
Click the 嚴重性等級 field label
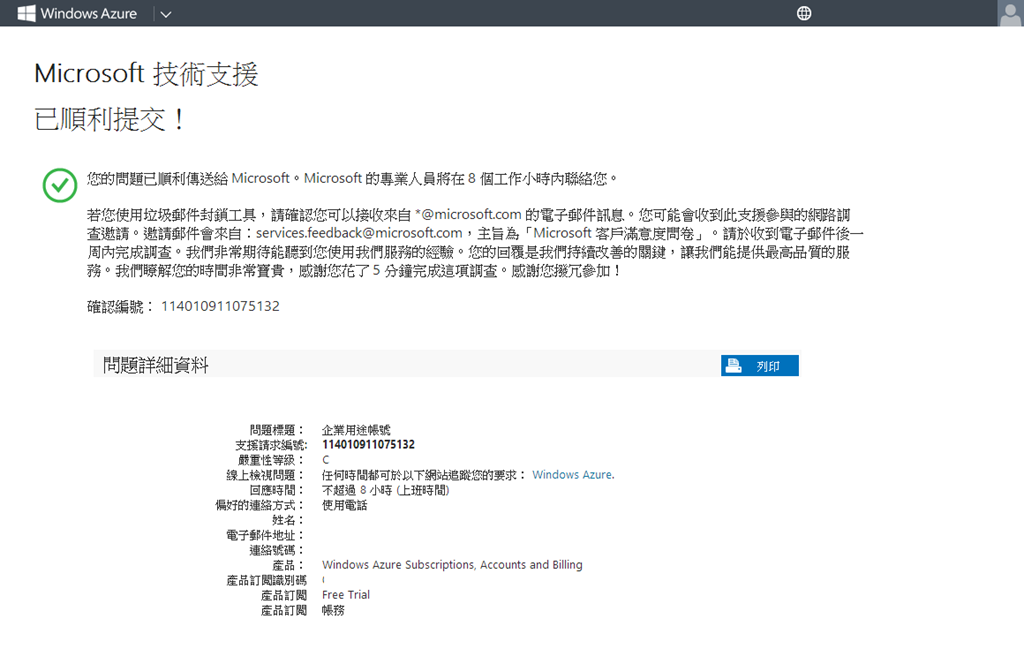tap(272, 460)
